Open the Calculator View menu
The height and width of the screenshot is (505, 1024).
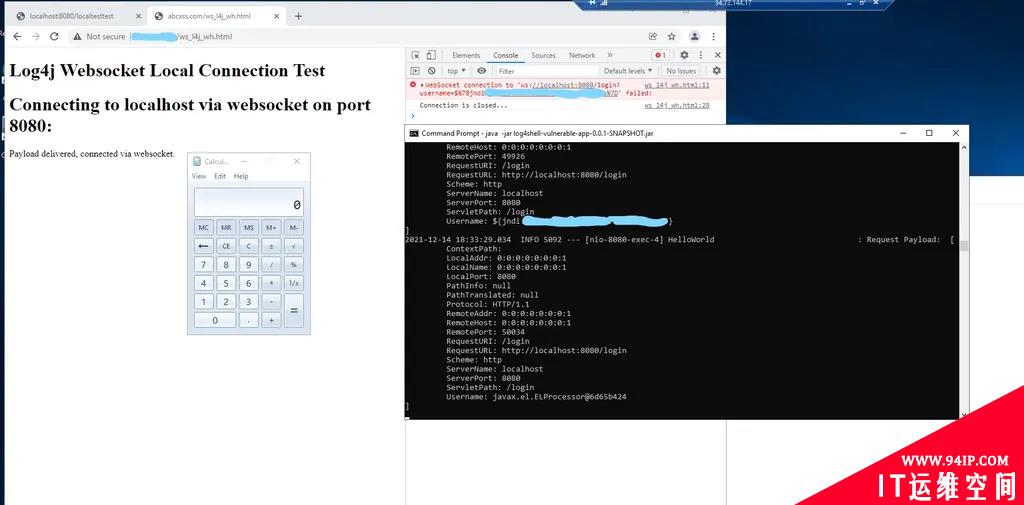199,176
